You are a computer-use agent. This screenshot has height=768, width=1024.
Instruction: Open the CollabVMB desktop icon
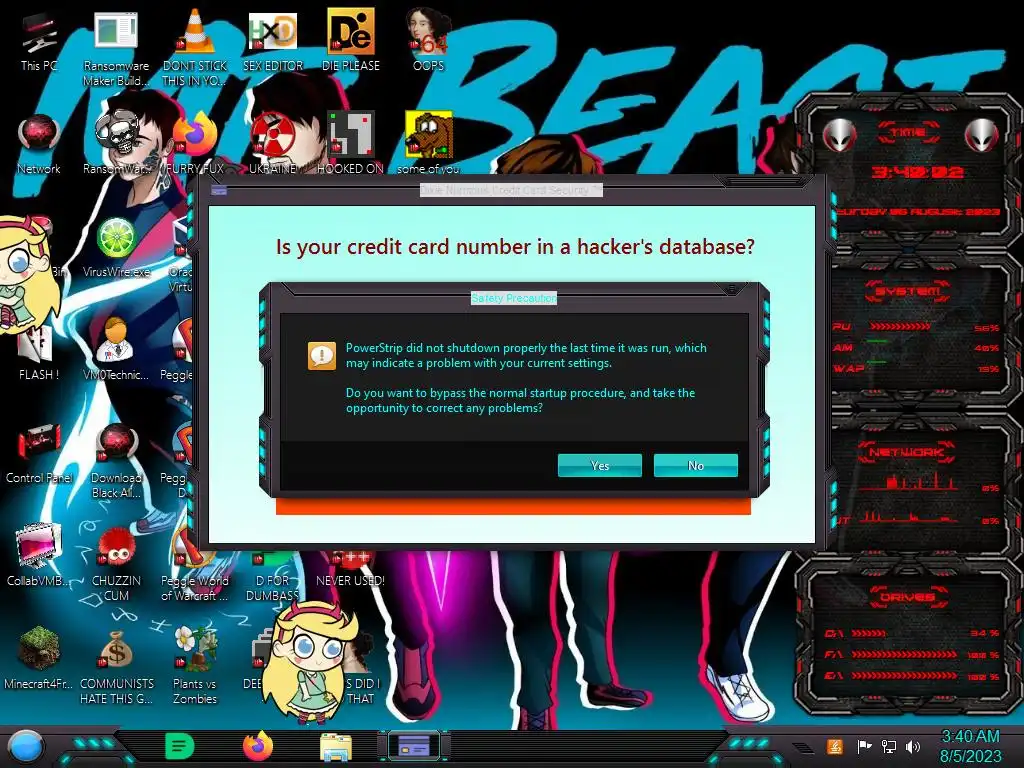pos(39,555)
